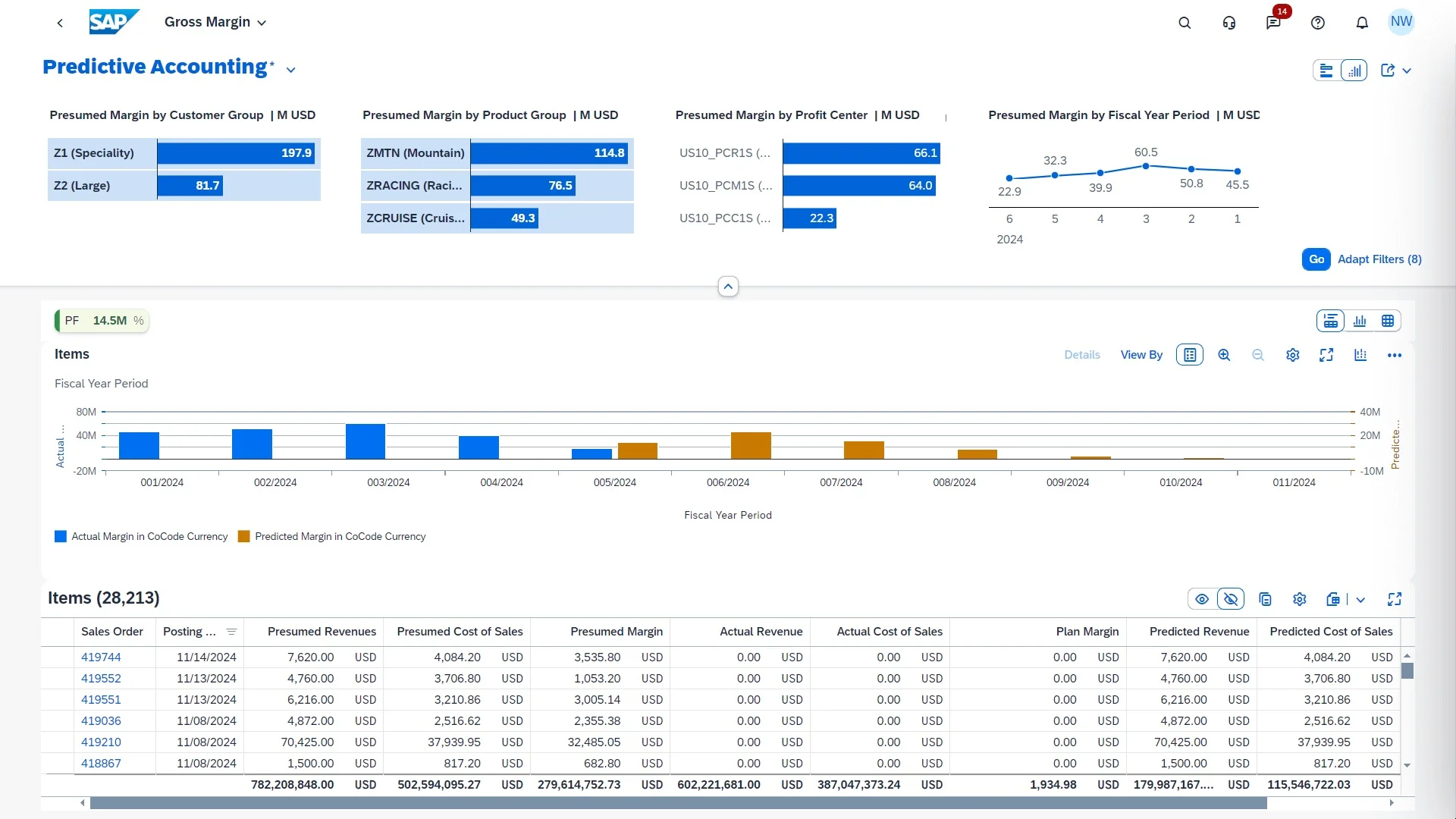
Task: Click the zoom in icon on Items chart
Action: pos(1225,355)
